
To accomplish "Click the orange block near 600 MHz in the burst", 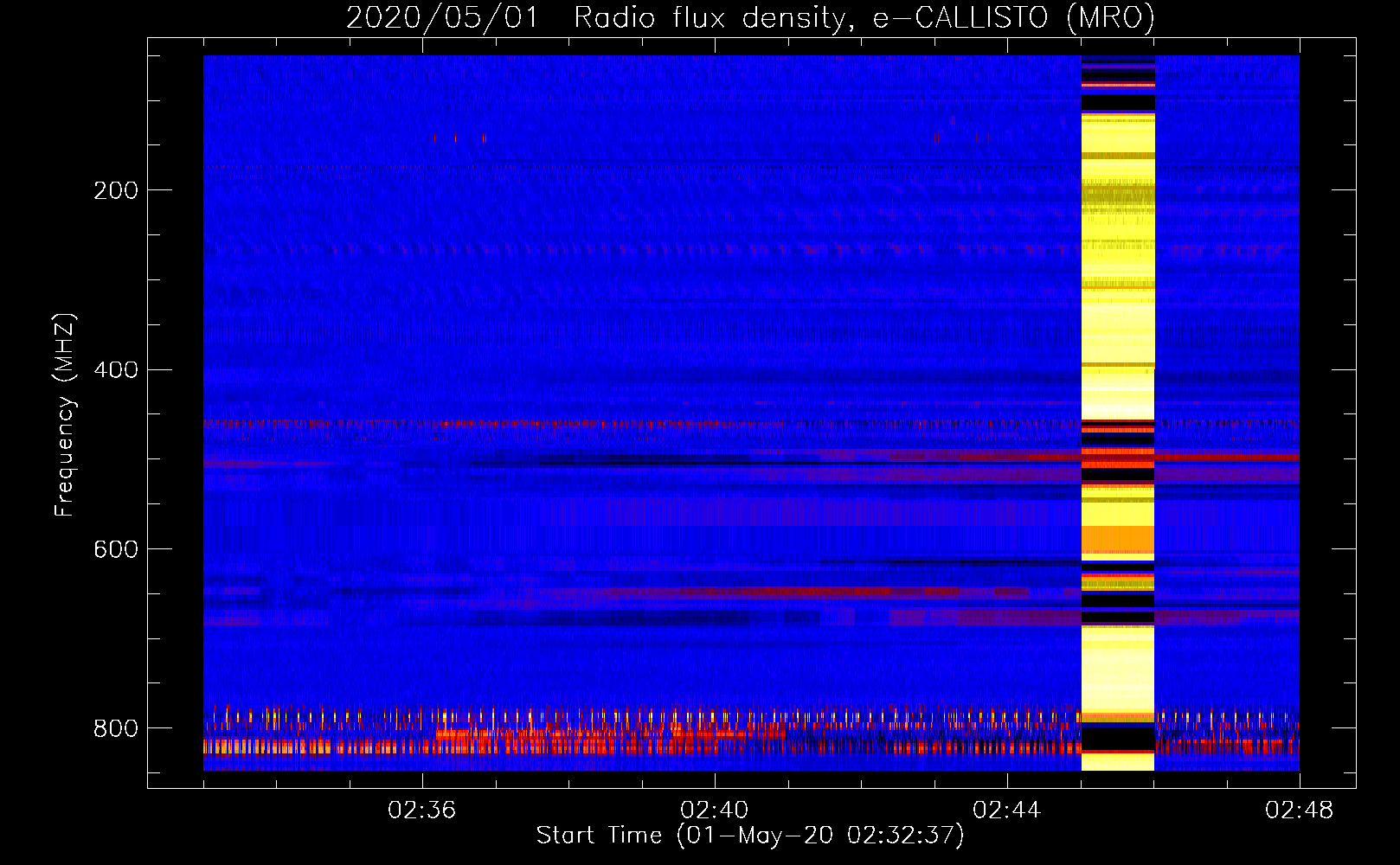I will click(x=1118, y=540).
